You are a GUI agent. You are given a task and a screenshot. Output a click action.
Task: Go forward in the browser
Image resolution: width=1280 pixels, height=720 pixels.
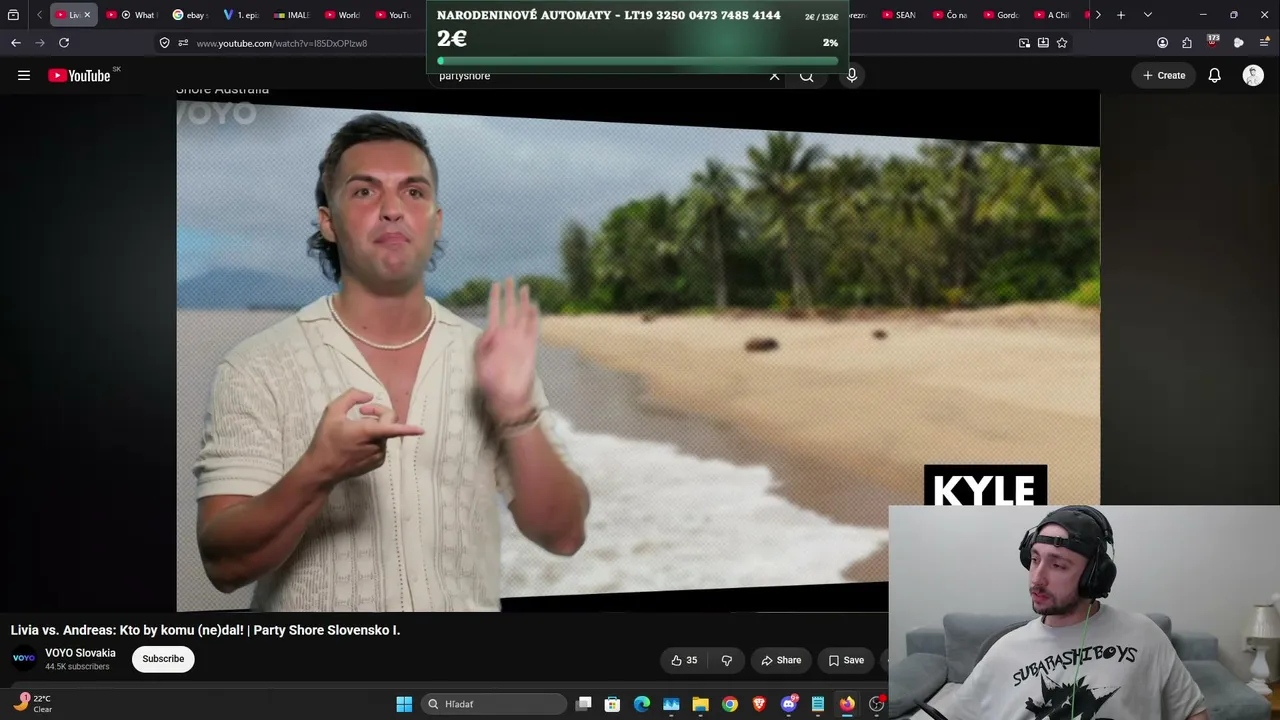point(40,43)
